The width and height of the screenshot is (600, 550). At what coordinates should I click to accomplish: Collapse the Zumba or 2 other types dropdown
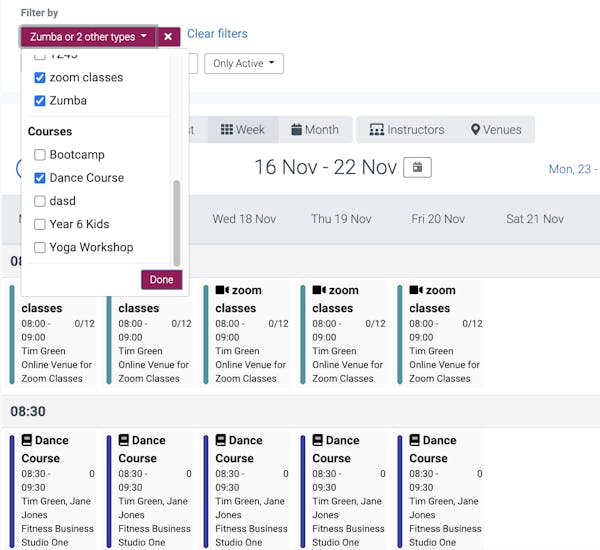(88, 37)
